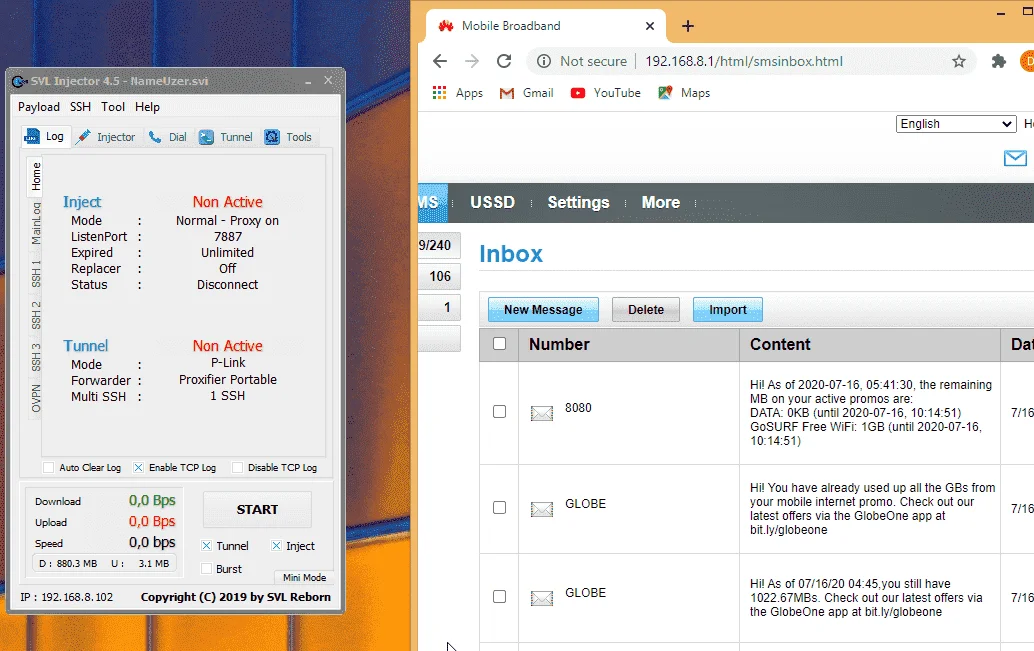Viewport: 1034px width, 651px height.
Task: Close the Mobile Broadband browser tab
Action: pyautogui.click(x=650, y=26)
